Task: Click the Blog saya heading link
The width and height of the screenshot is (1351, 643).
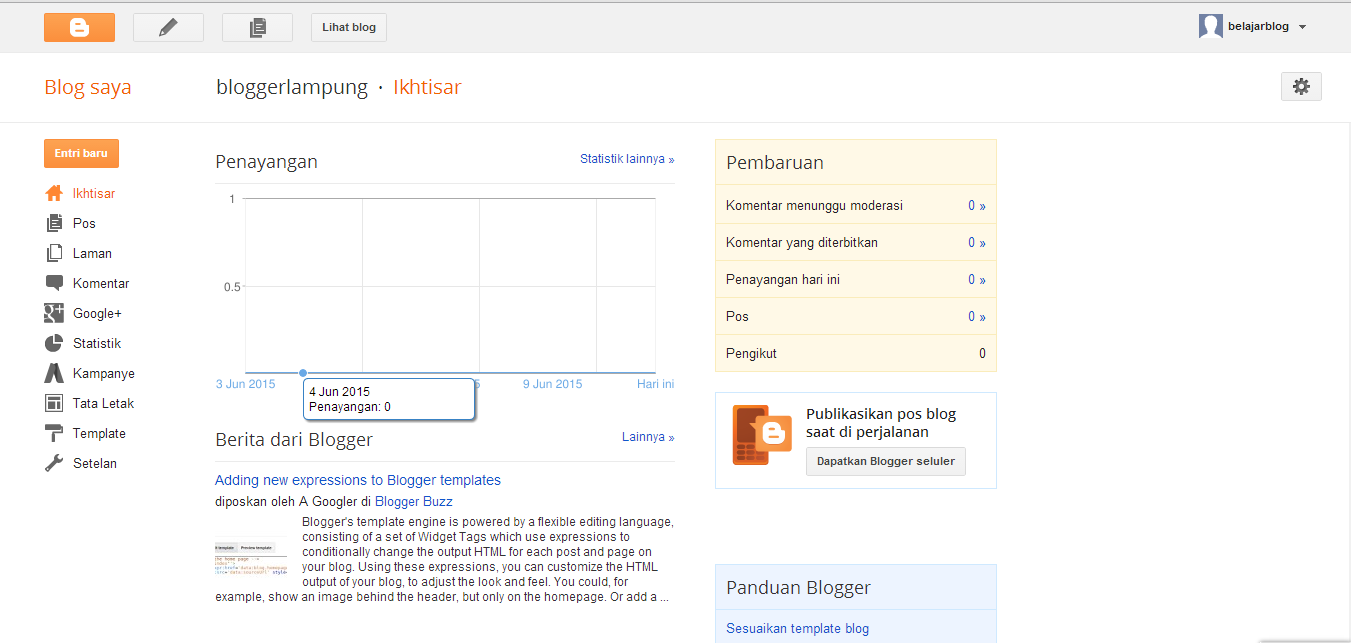Action: 88,87
